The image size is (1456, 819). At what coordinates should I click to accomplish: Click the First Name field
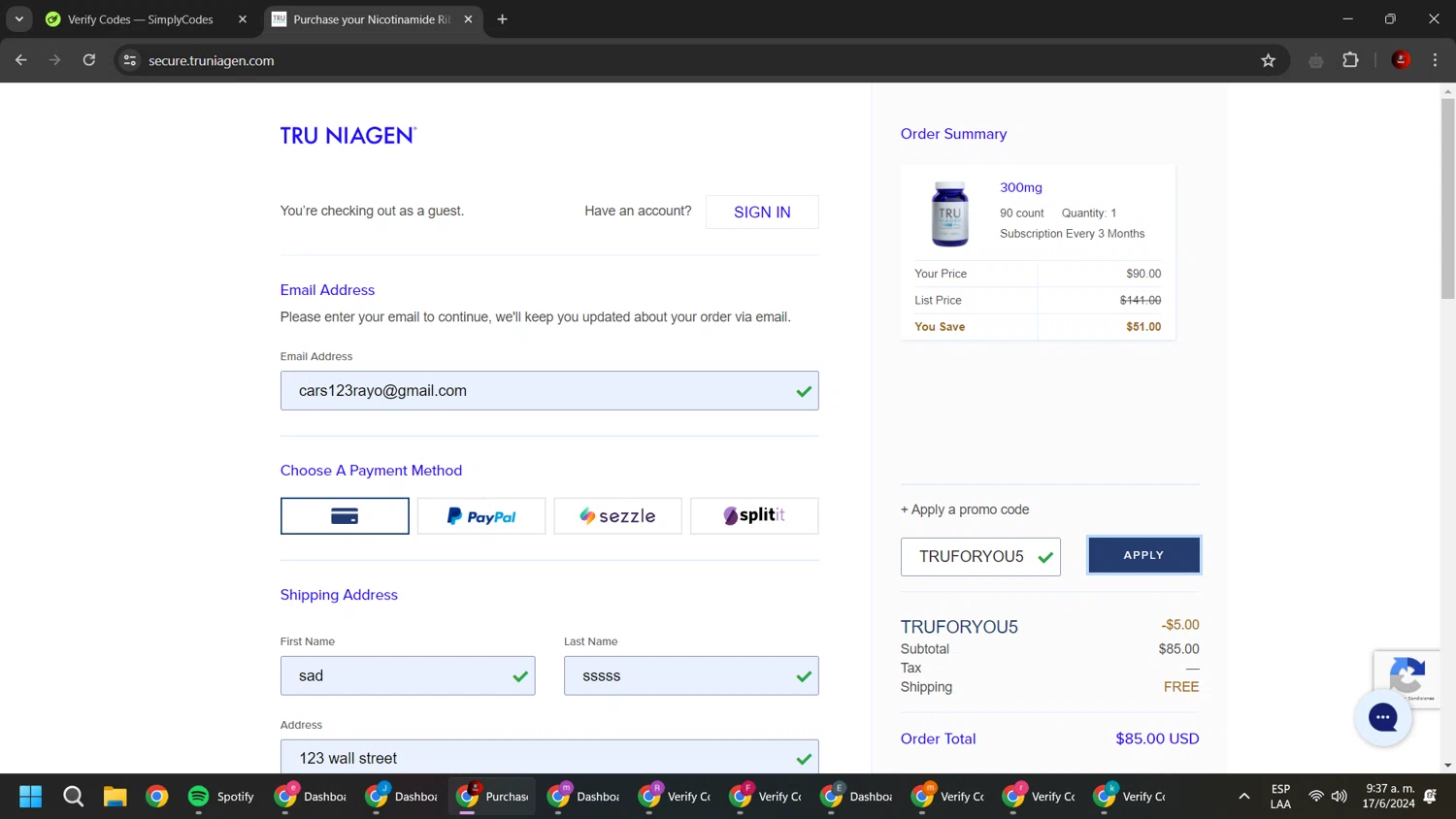point(408,675)
